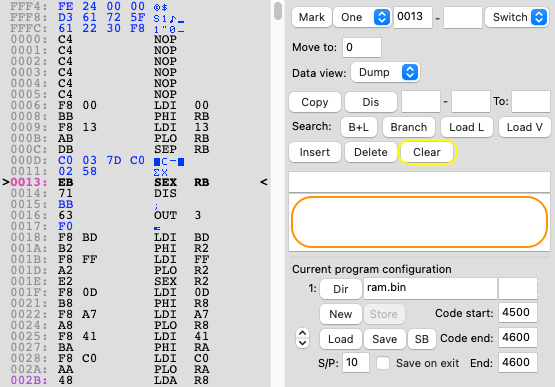555x387 pixels.
Task: Click the ram.bin filename field
Action: coord(430,288)
